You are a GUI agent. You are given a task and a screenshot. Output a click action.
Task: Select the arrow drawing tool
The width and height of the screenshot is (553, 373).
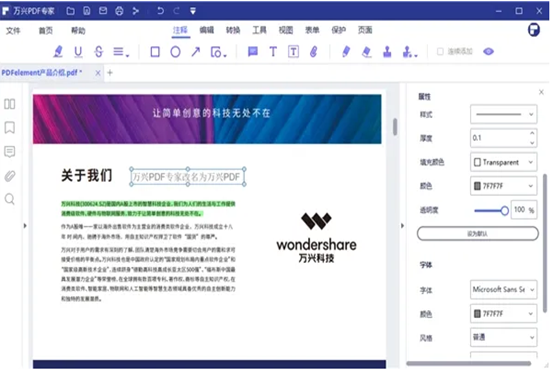[195, 52]
